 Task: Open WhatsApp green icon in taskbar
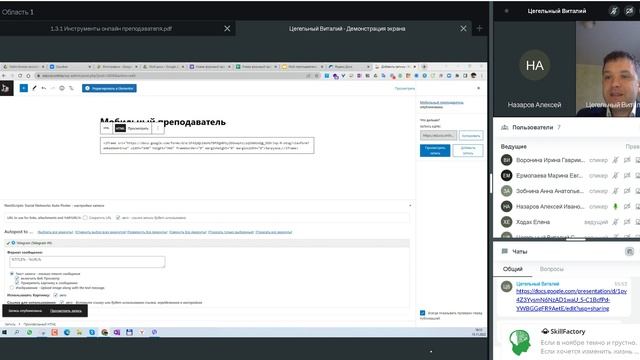[x=29, y=332]
